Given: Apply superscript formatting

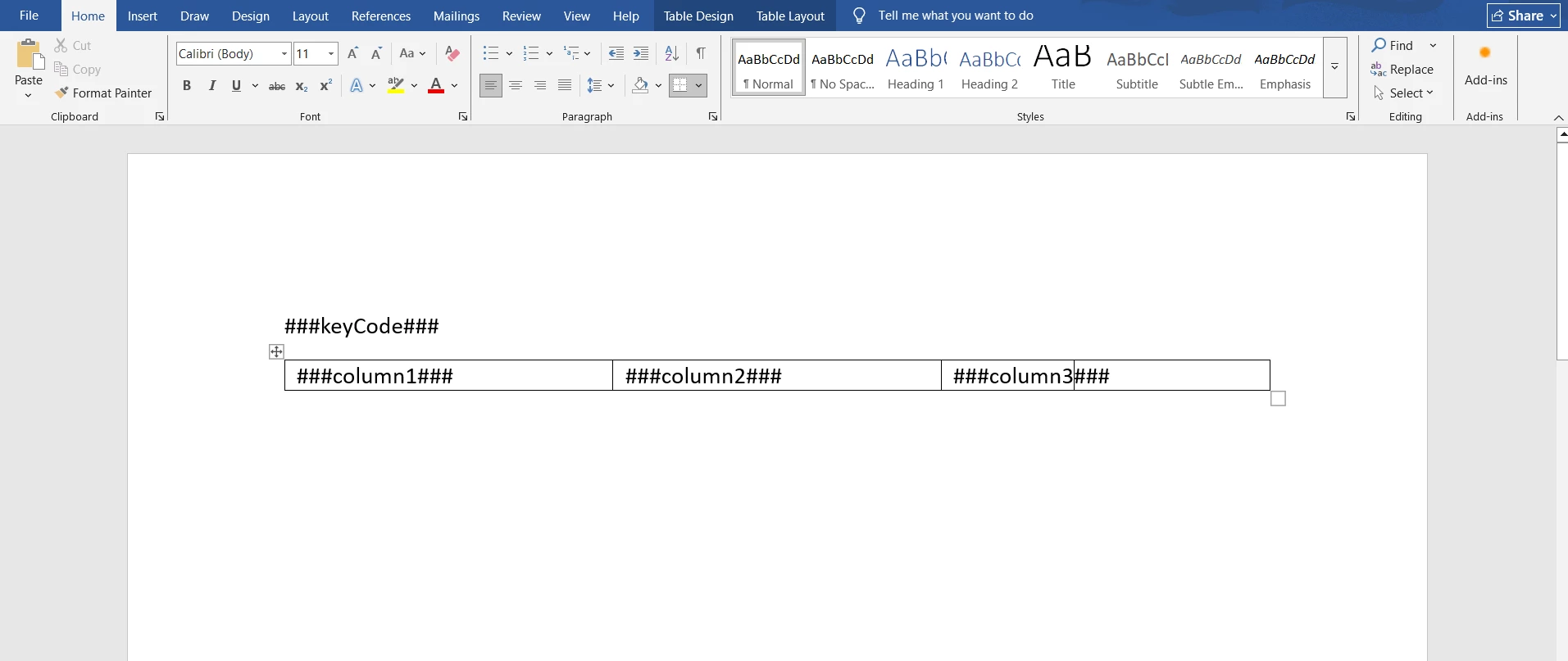Looking at the screenshot, I should (x=325, y=86).
